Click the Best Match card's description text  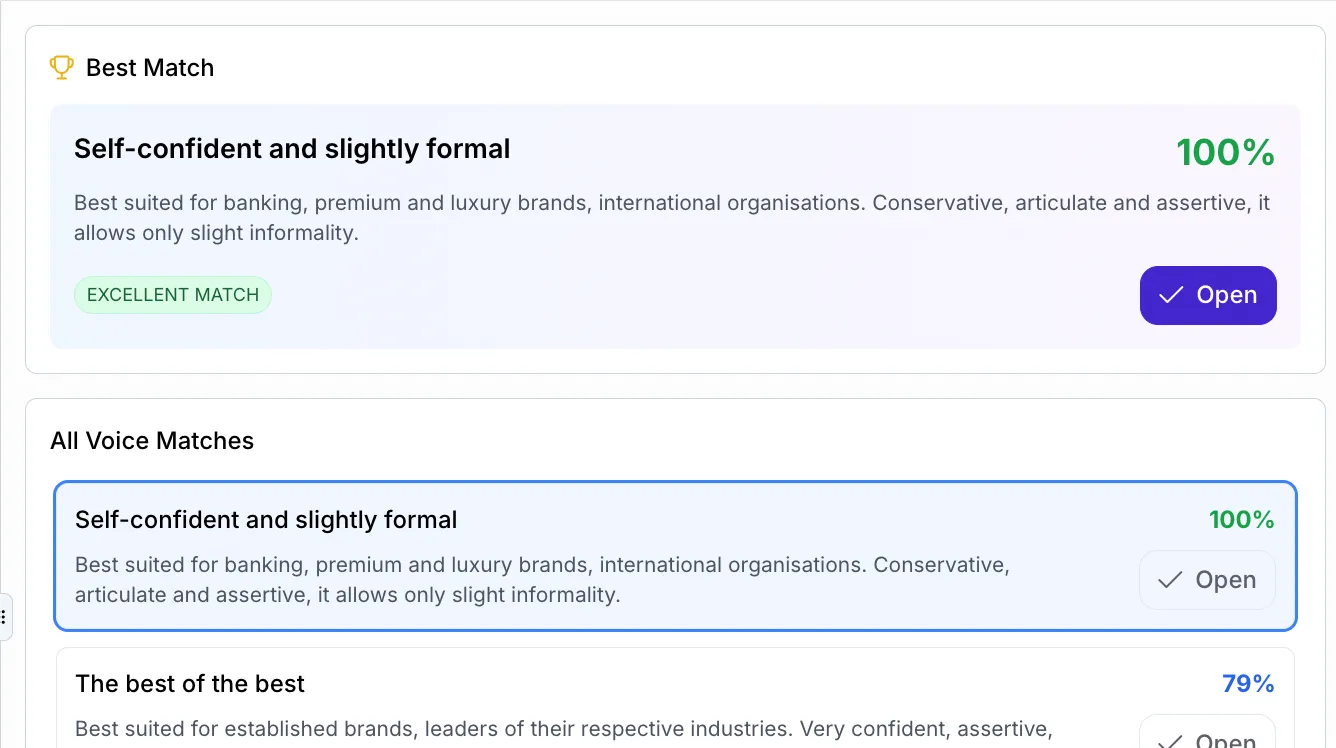pos(671,217)
